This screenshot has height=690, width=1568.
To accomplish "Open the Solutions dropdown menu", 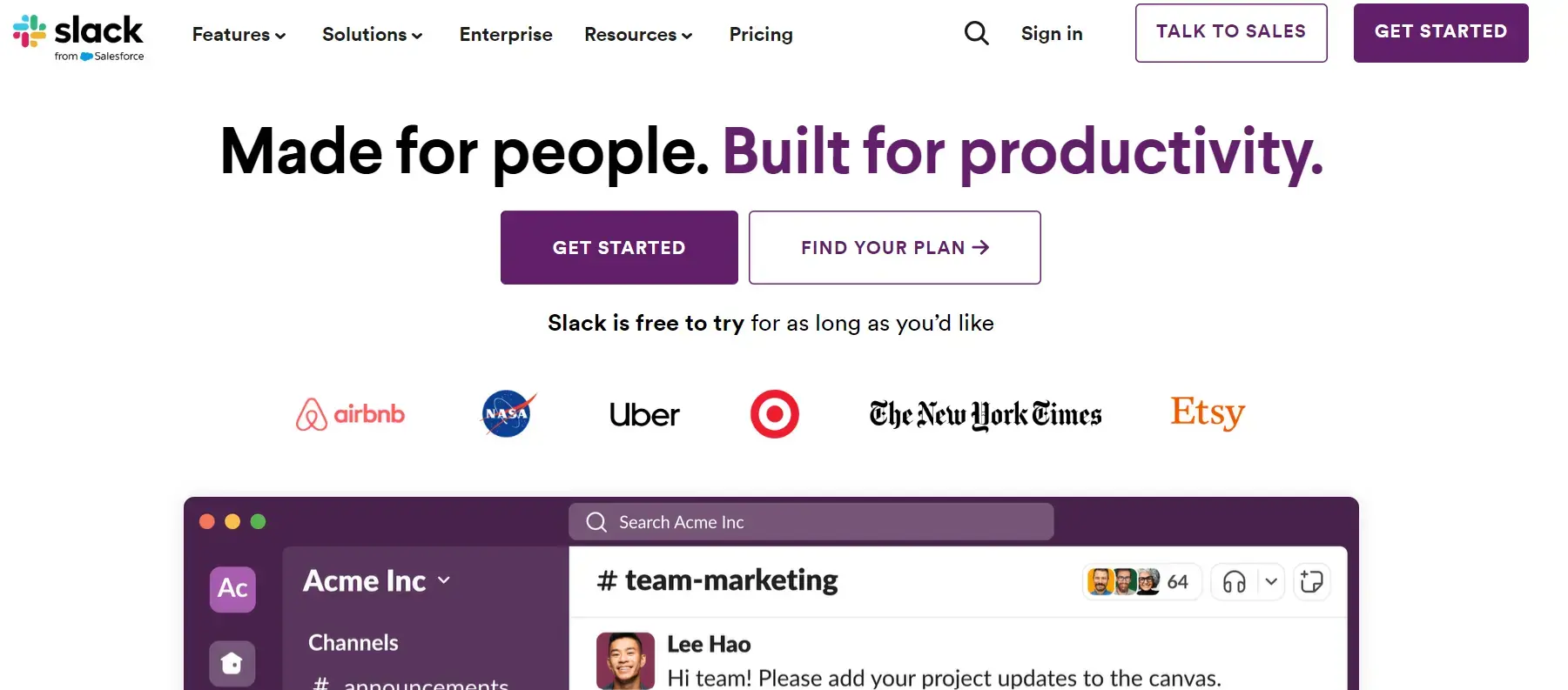I will coord(372,34).
